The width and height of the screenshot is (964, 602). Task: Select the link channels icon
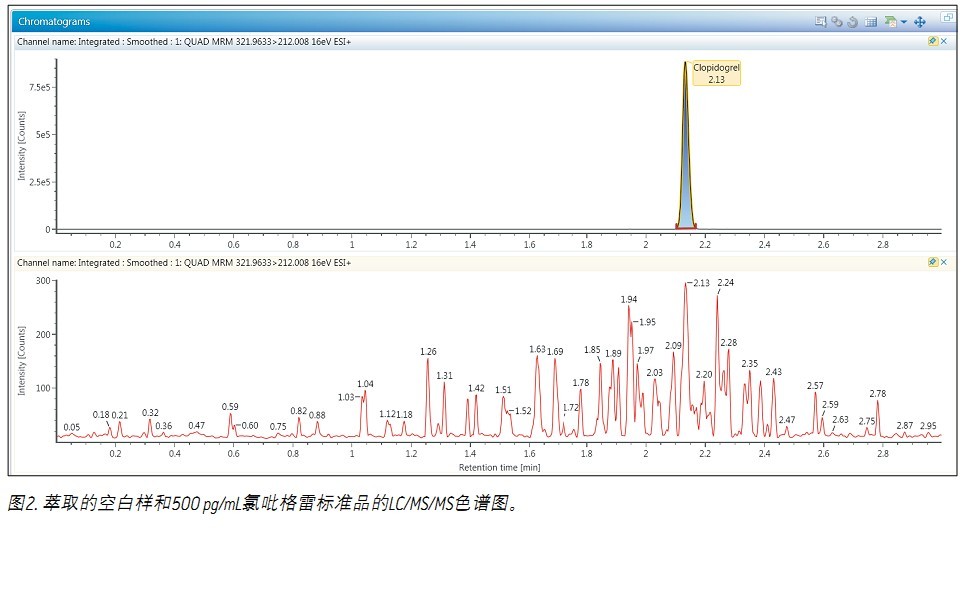837,20
